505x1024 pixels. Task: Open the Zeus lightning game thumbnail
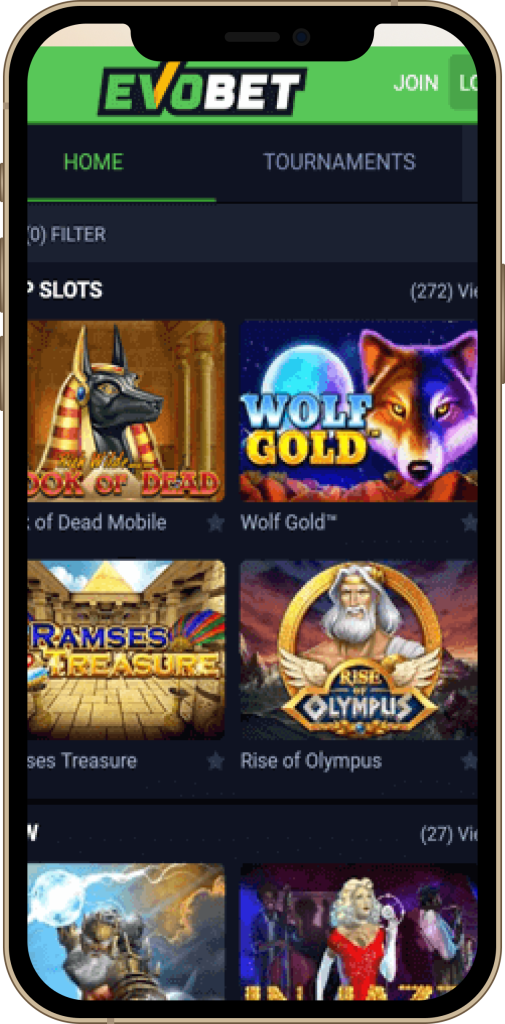click(x=126, y=932)
